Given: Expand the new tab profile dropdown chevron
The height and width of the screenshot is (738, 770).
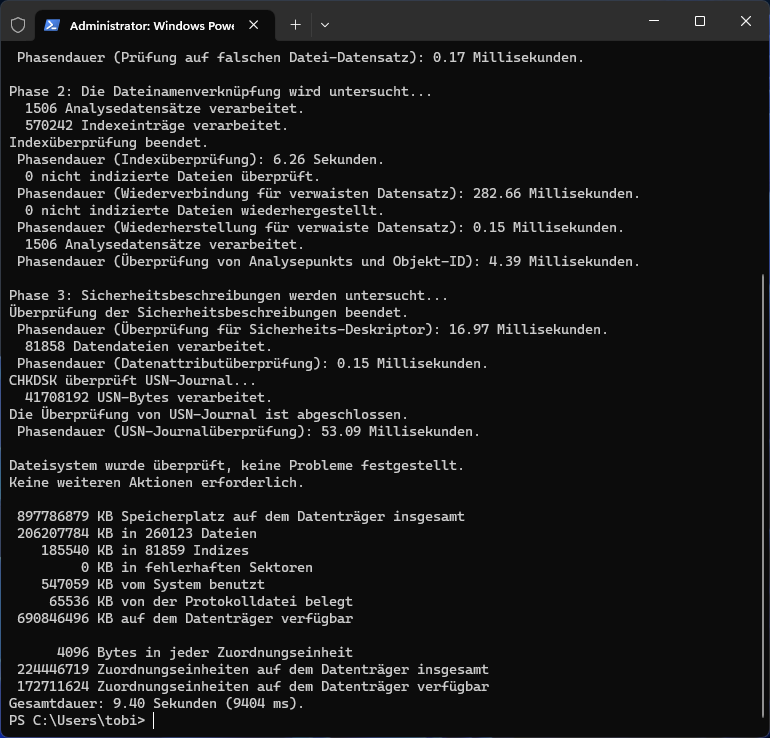Looking at the screenshot, I should (x=325, y=25).
